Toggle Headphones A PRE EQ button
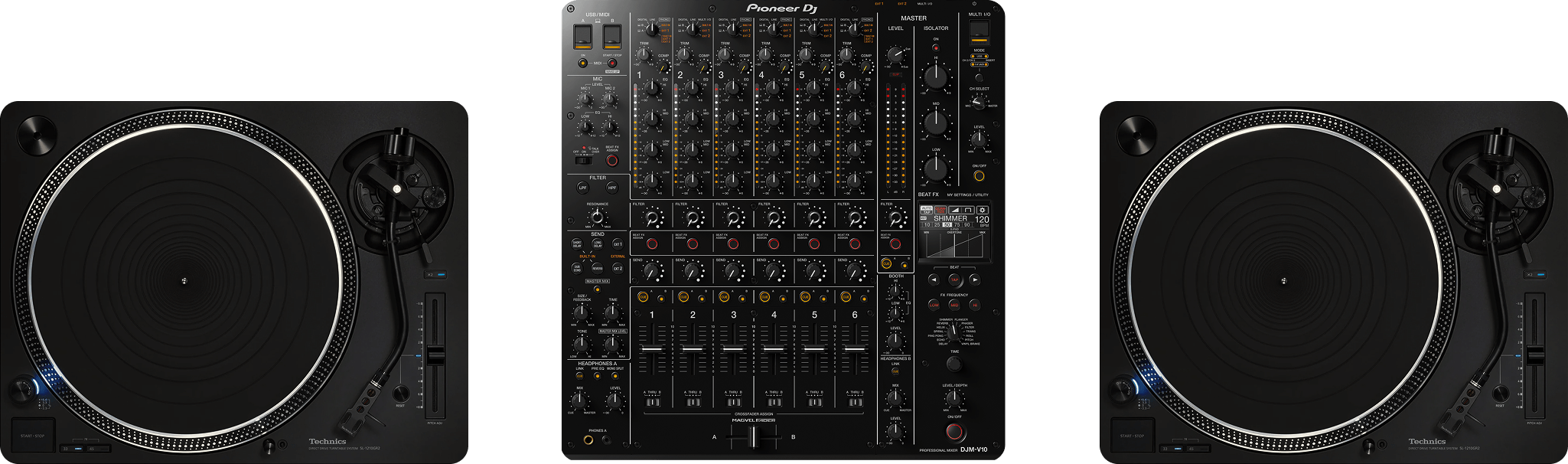This screenshot has width=1568, height=464. tap(597, 376)
